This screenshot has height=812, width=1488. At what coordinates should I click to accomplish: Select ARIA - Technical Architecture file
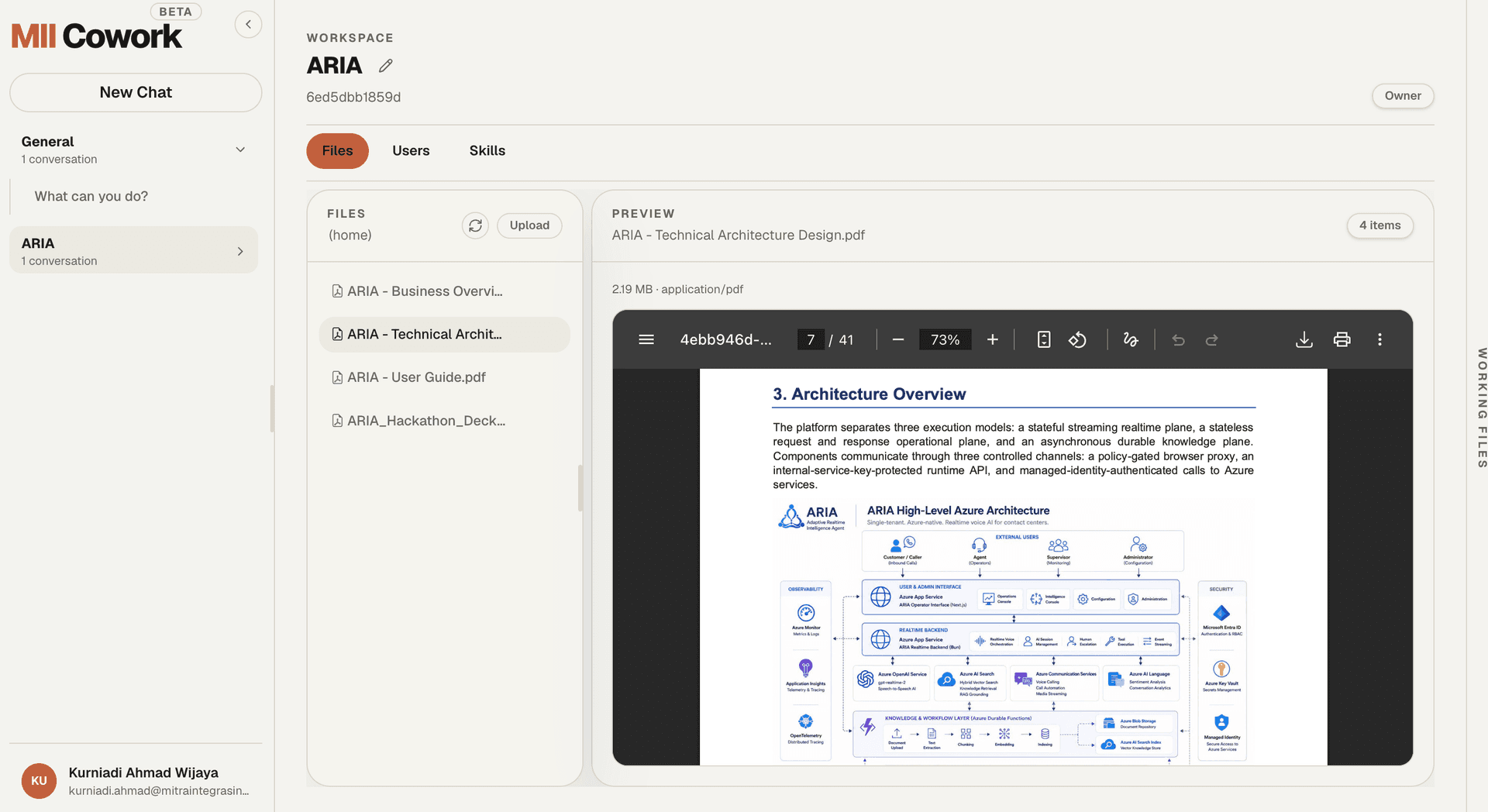444,334
